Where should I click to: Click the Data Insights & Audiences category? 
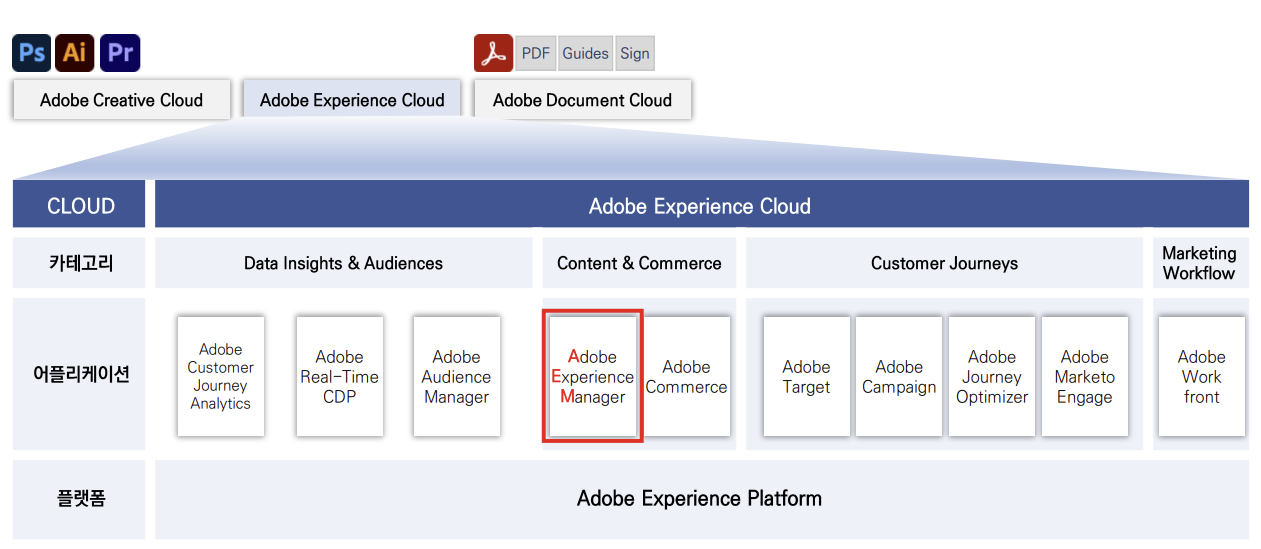point(343,263)
